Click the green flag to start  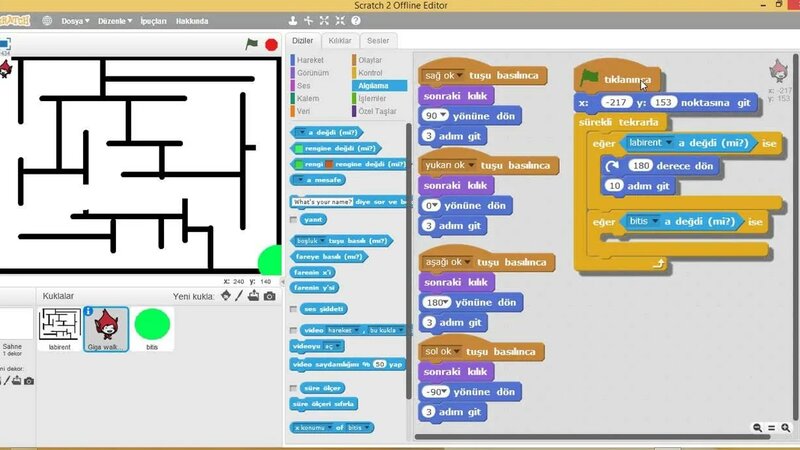252,44
